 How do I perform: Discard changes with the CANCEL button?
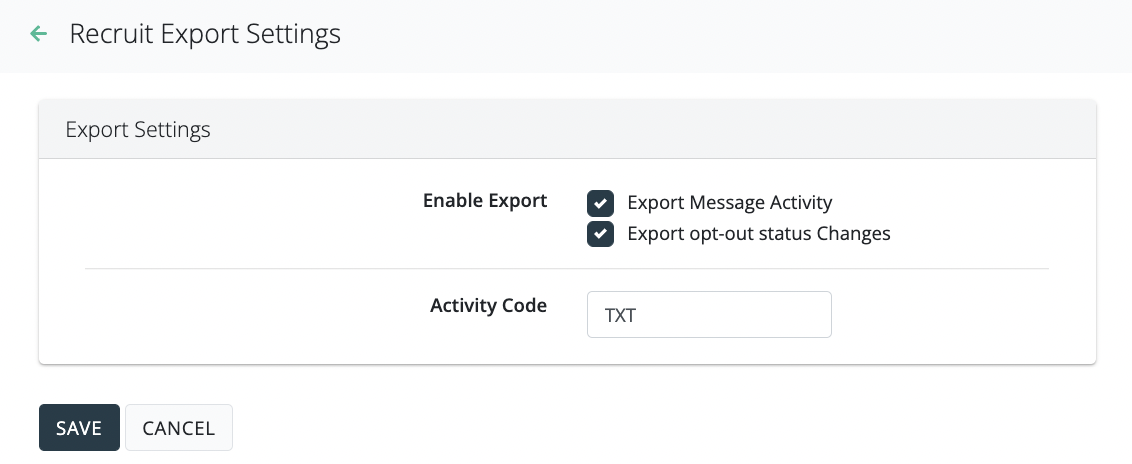[179, 428]
